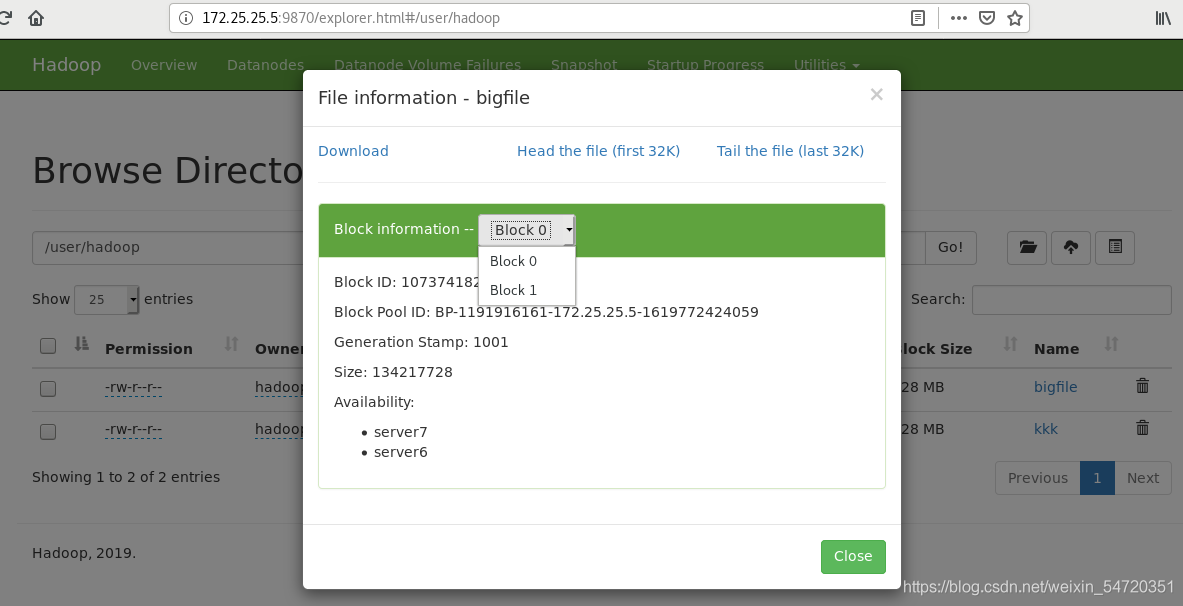Delete bigfile using trash icon
This screenshot has width=1183, height=606.
click(1142, 386)
